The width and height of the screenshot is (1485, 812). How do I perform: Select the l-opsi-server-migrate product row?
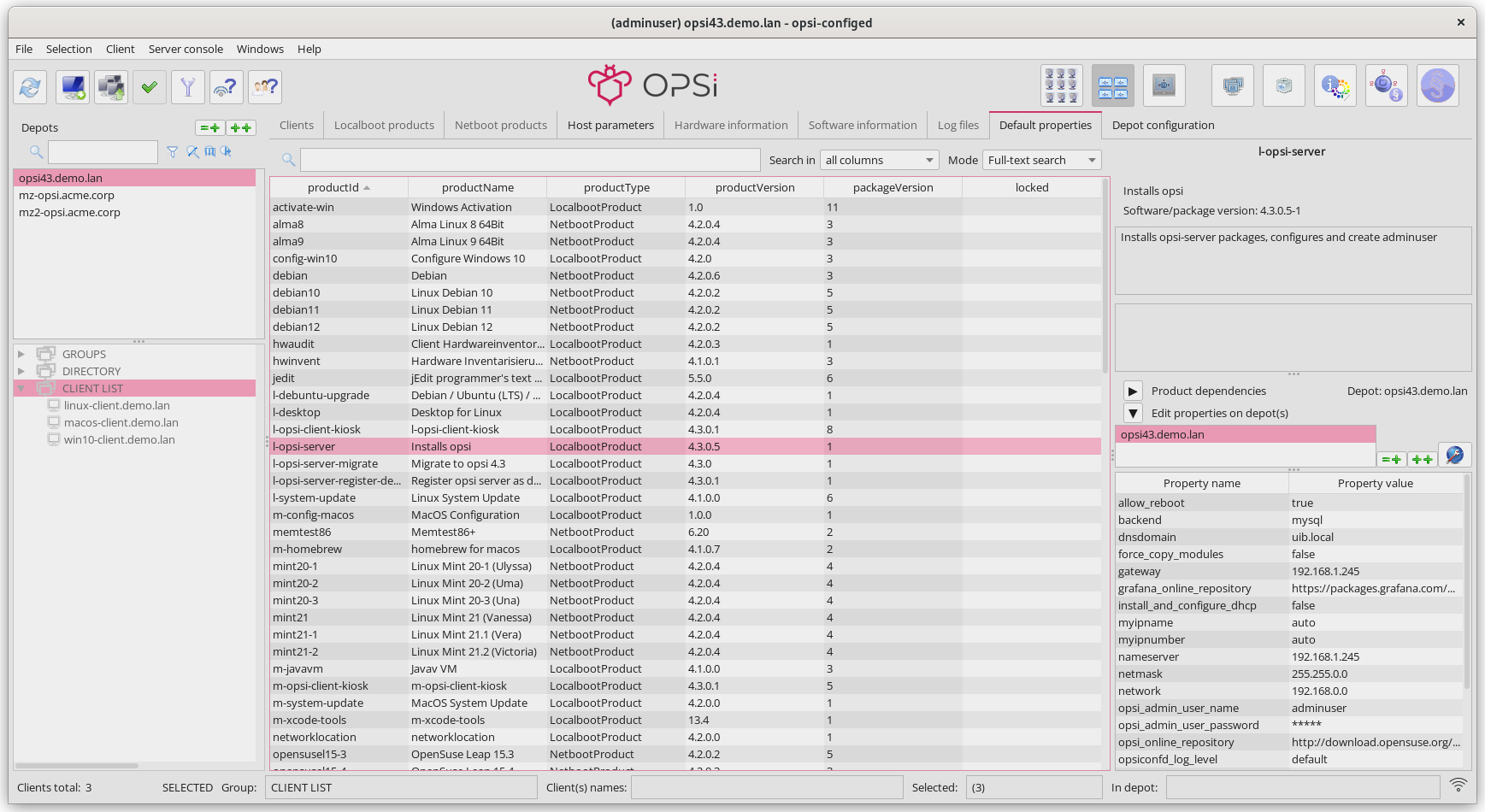[x=686, y=463]
